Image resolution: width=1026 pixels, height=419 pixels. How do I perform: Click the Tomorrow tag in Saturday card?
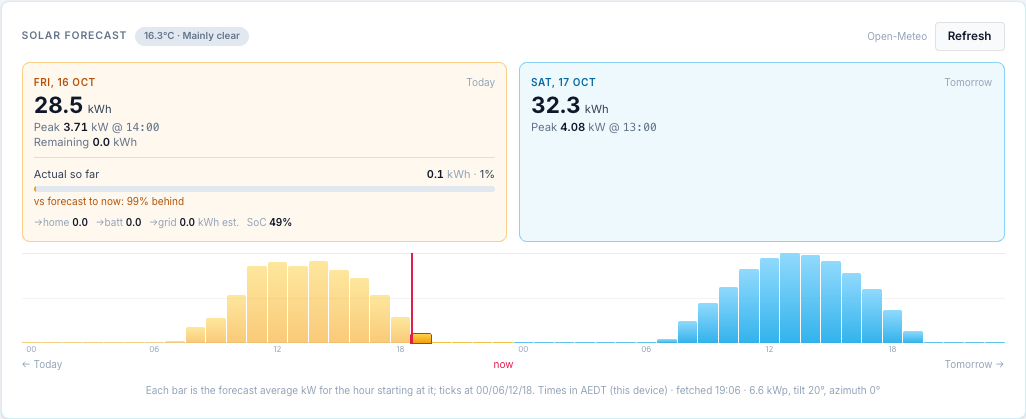[968, 82]
